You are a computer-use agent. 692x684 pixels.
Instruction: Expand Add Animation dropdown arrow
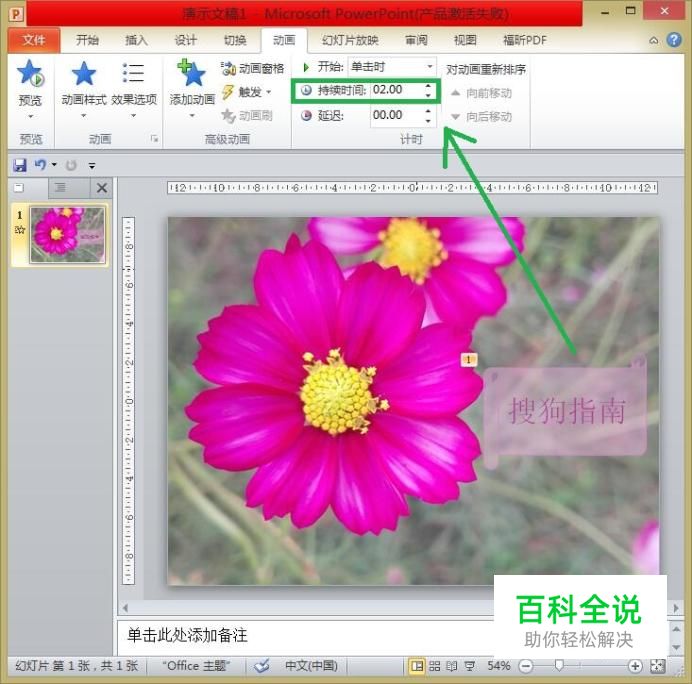point(192,116)
